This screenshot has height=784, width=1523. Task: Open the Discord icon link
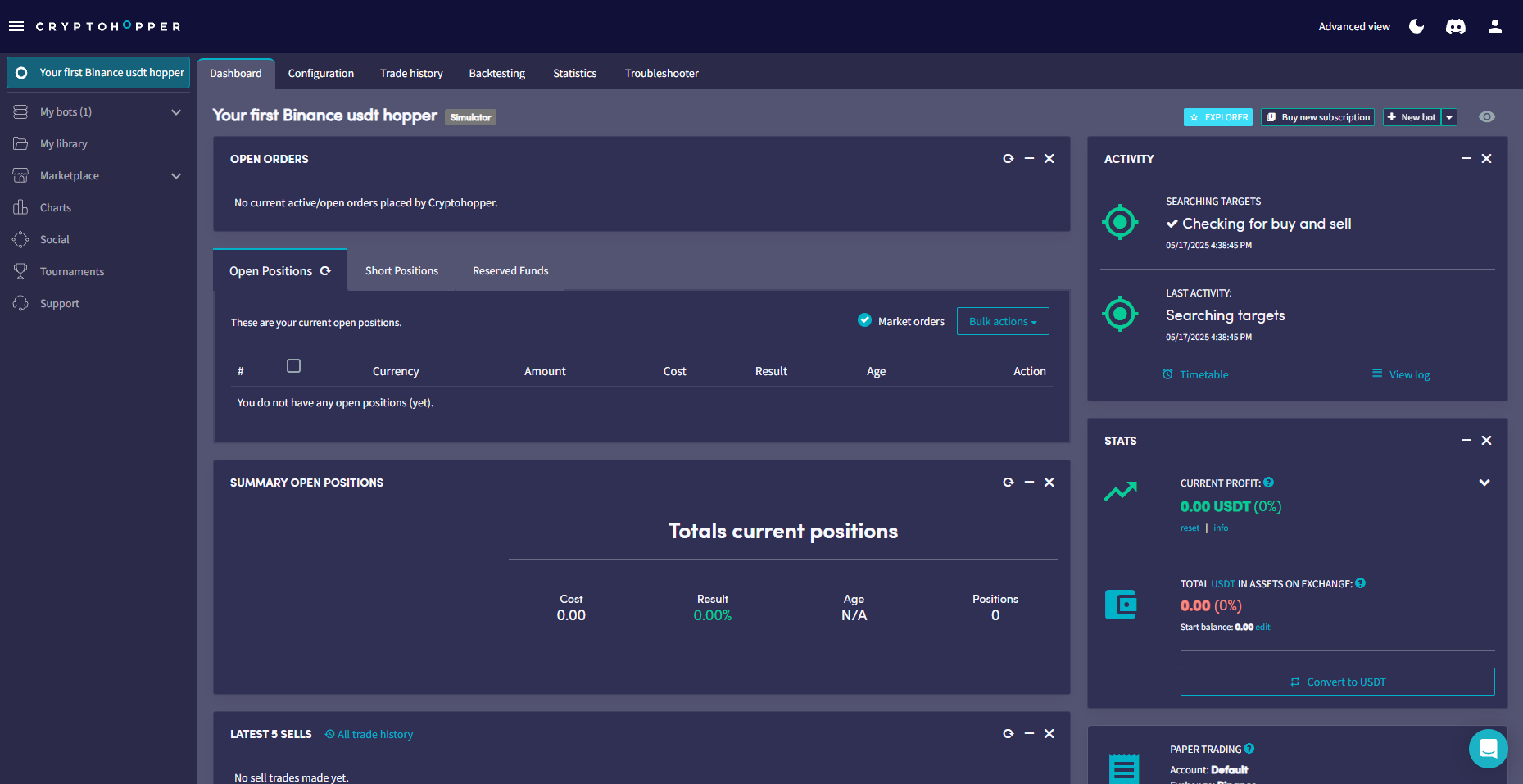[1456, 26]
